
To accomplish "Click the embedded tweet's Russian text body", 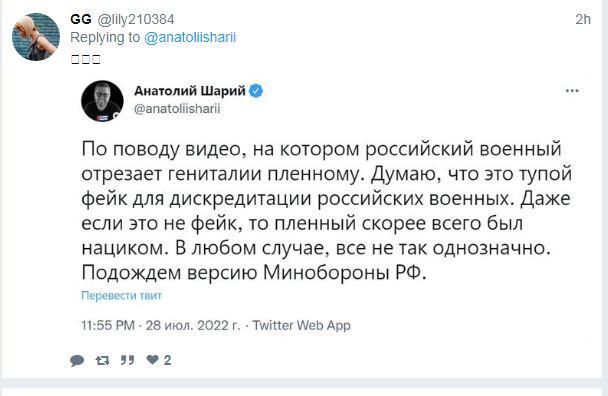I will [x=326, y=211].
